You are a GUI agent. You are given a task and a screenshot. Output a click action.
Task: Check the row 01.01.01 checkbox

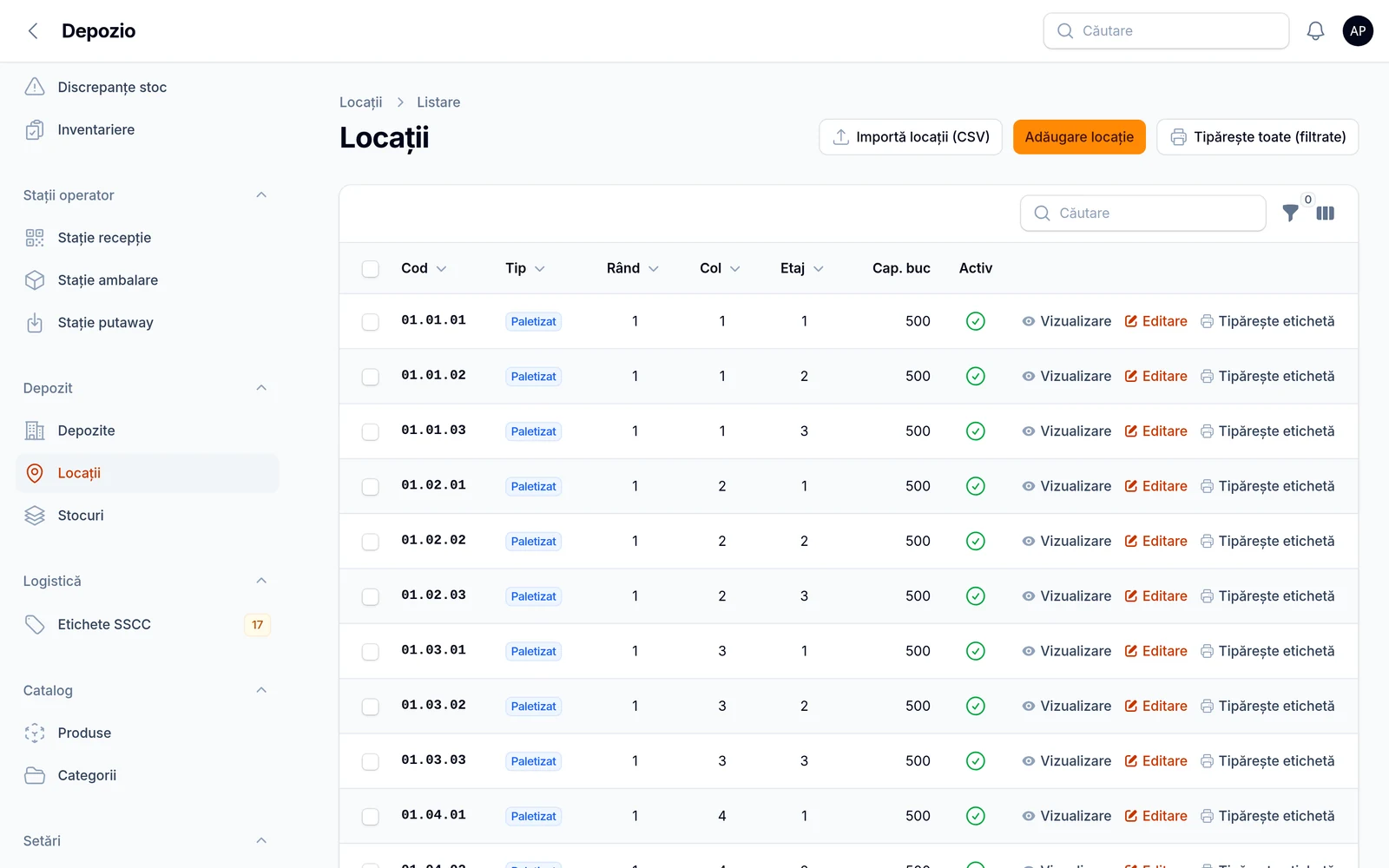coord(371,322)
